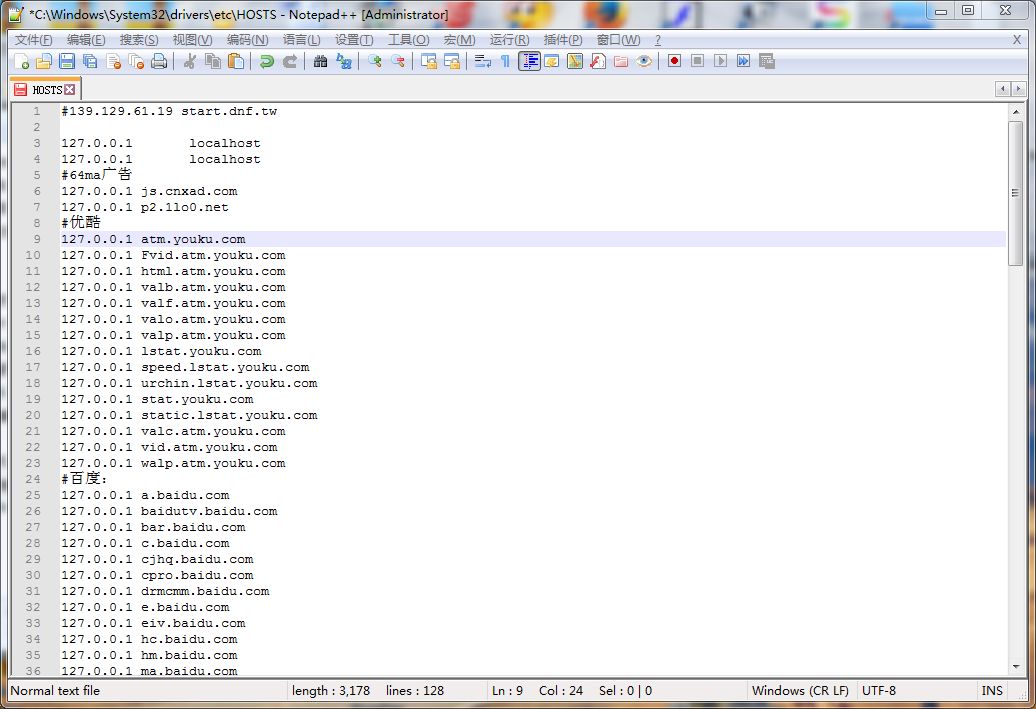Toggle word wrap from the toolbar
The image size is (1036, 709).
[483, 61]
